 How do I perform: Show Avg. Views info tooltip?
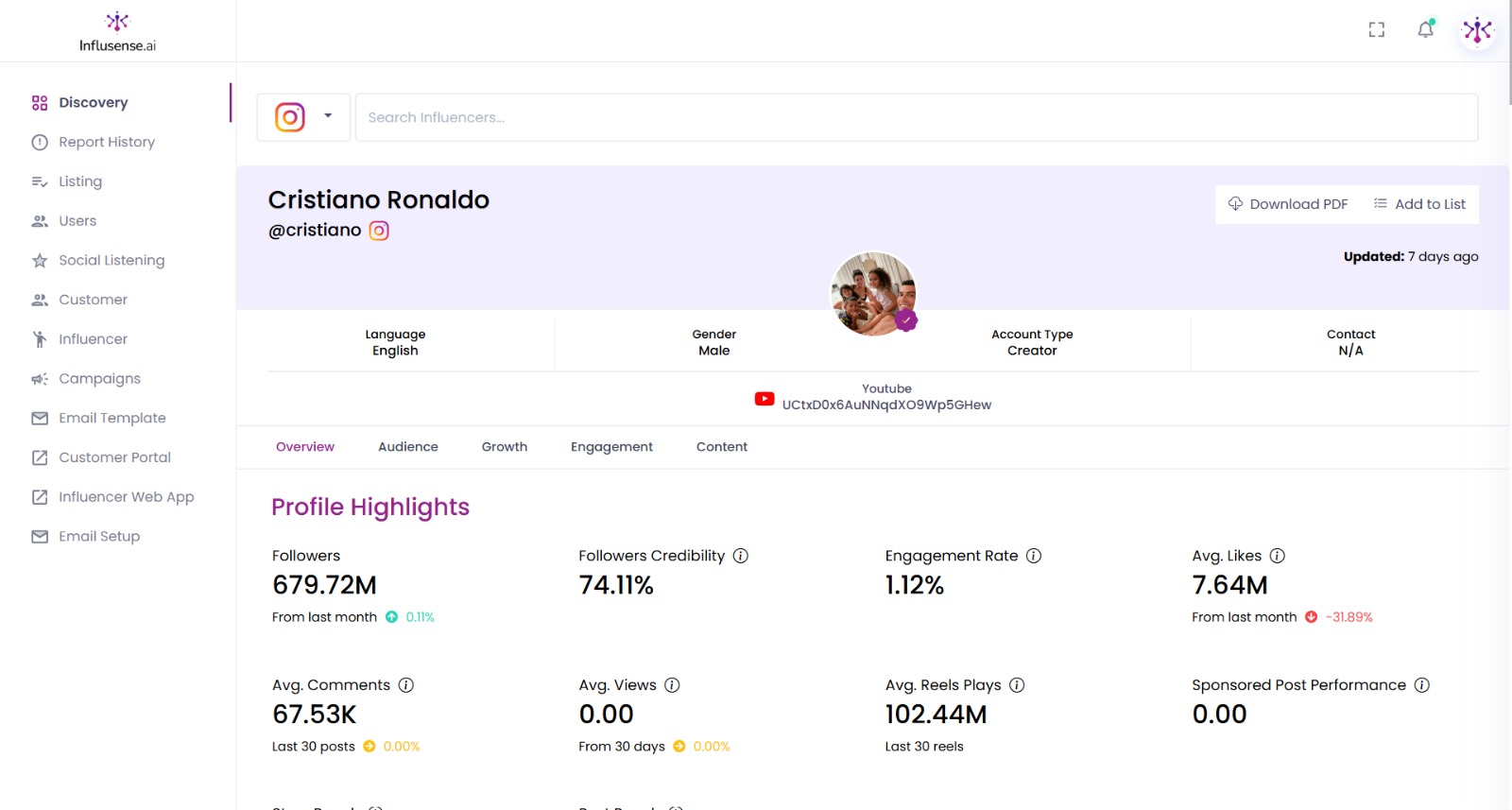click(x=672, y=685)
